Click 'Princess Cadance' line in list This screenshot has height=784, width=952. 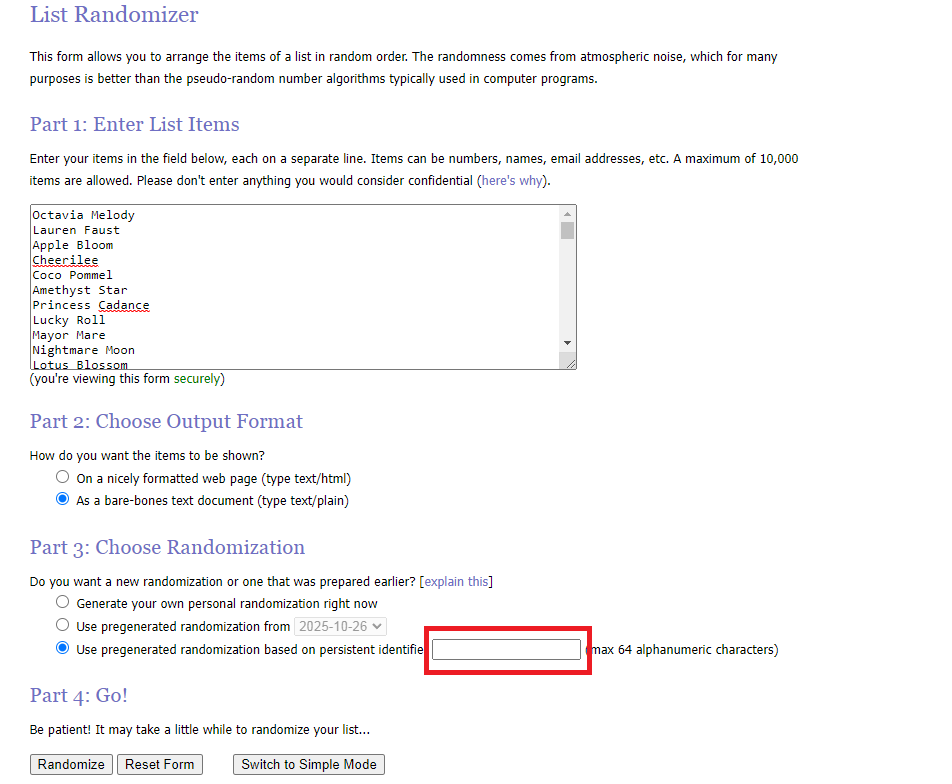click(x=91, y=305)
